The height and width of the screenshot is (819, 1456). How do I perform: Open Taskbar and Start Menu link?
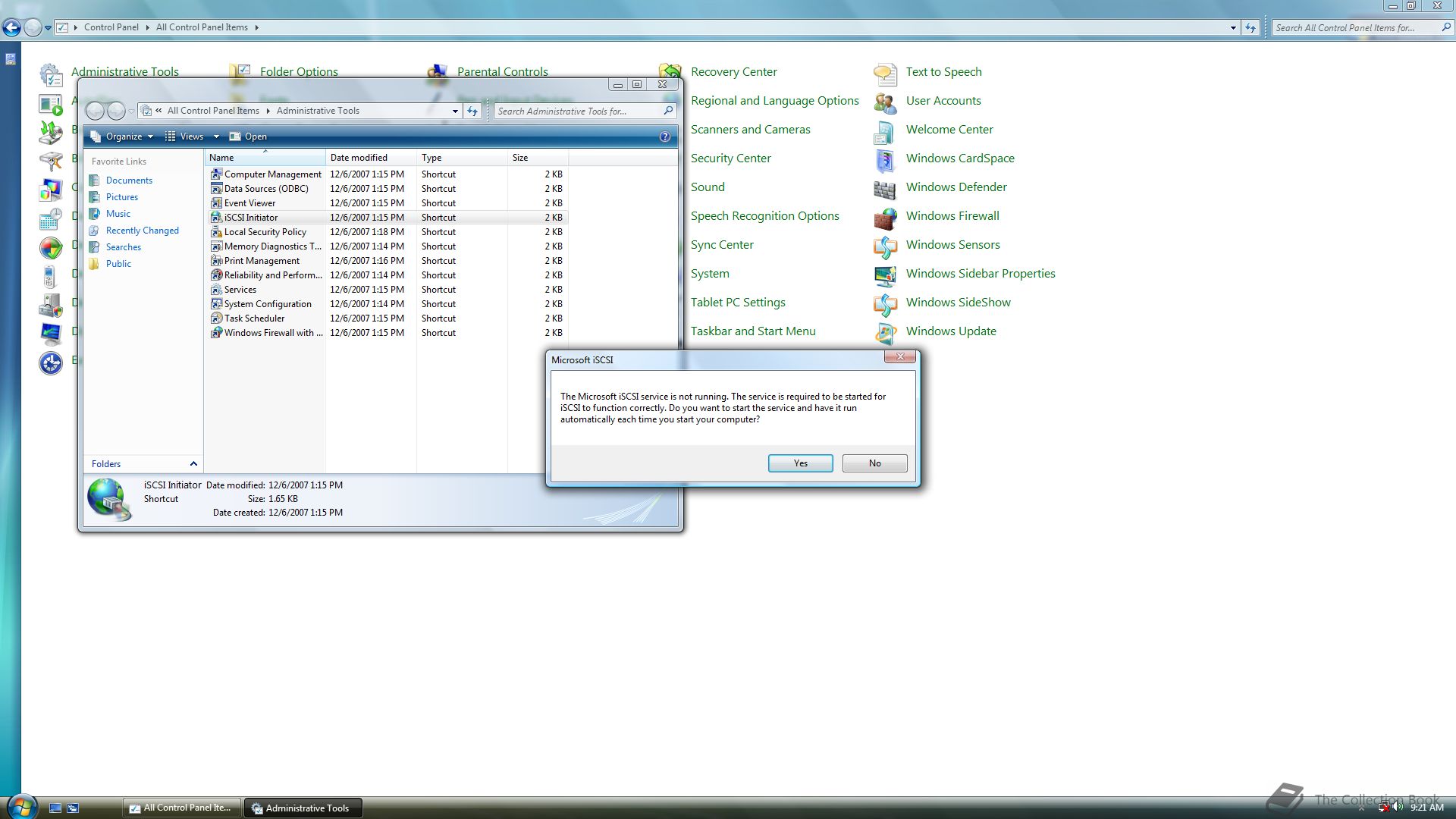(753, 331)
